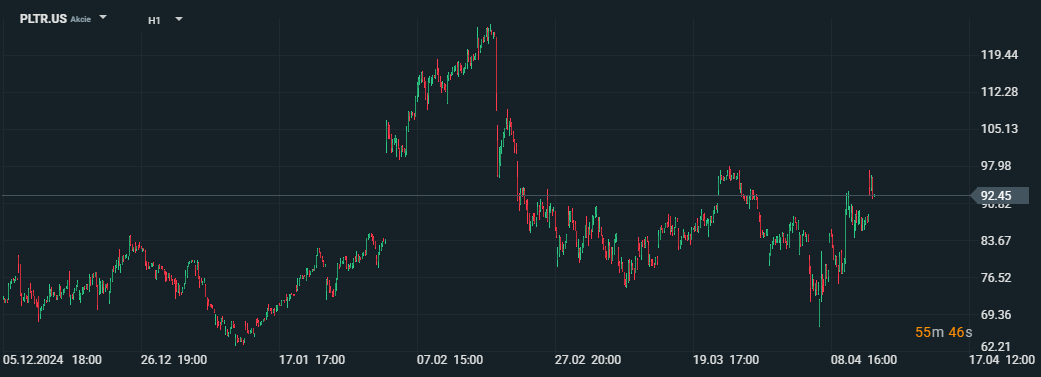The height and width of the screenshot is (377, 1041).
Task: Expand the H1 timeframe dropdown arrow
Action: click(x=179, y=19)
